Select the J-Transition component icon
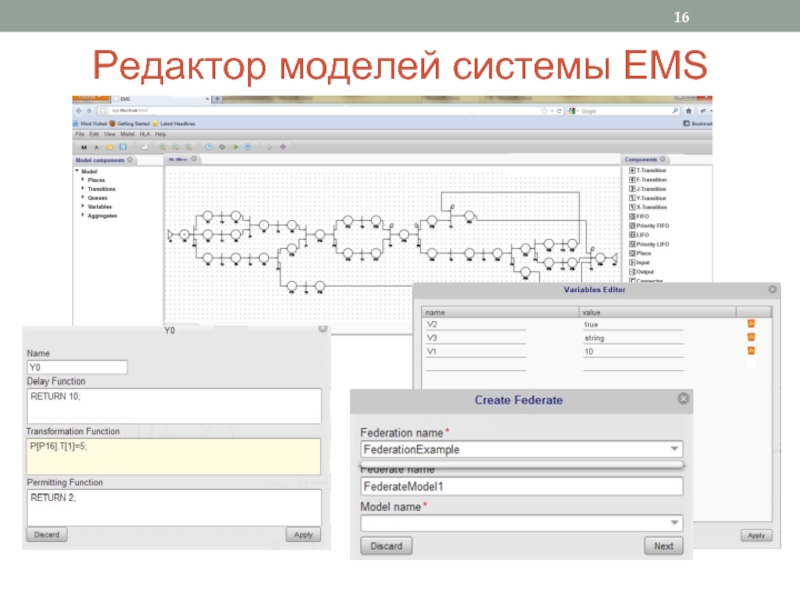 [632, 189]
